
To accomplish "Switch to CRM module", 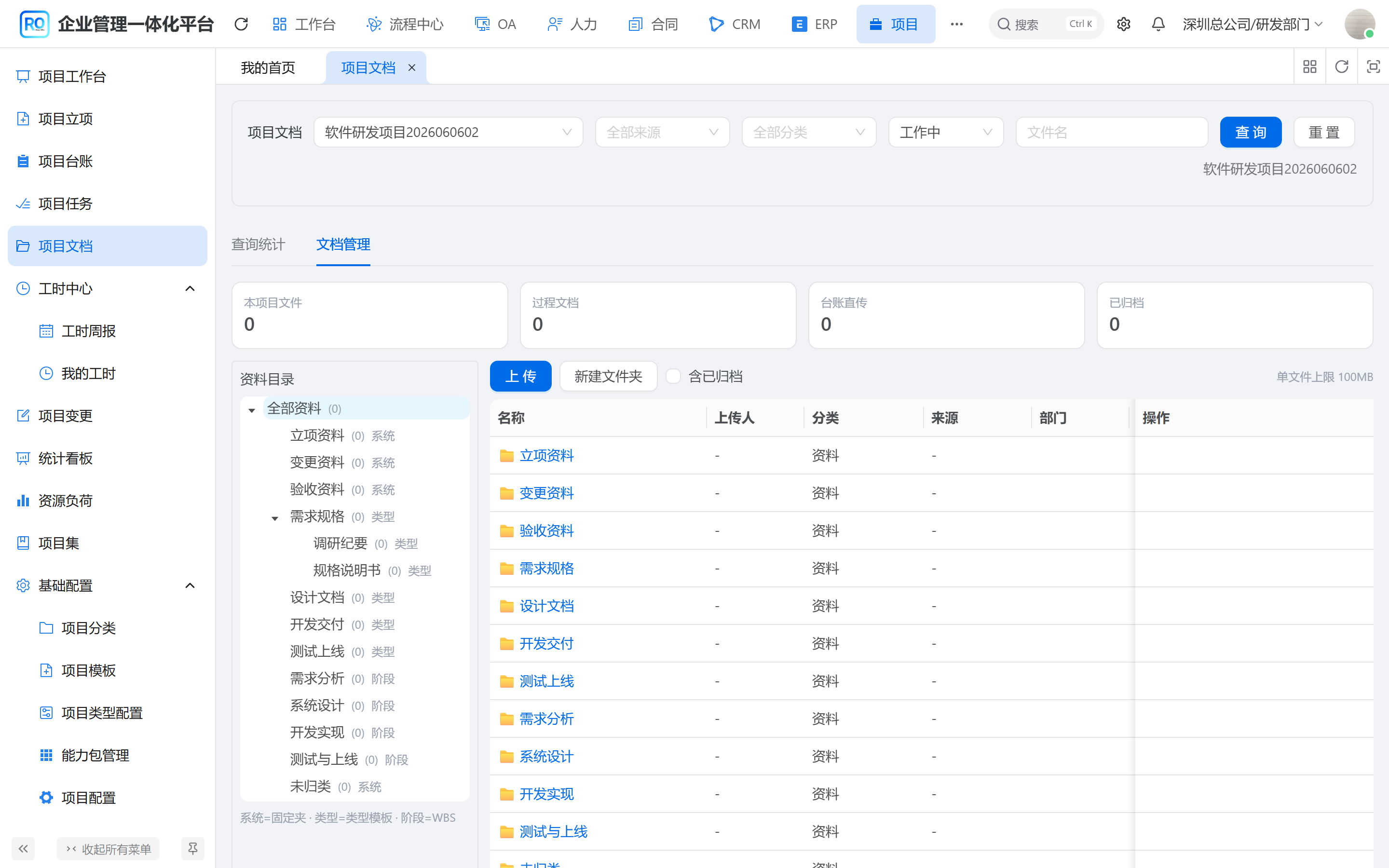I will coord(735,24).
